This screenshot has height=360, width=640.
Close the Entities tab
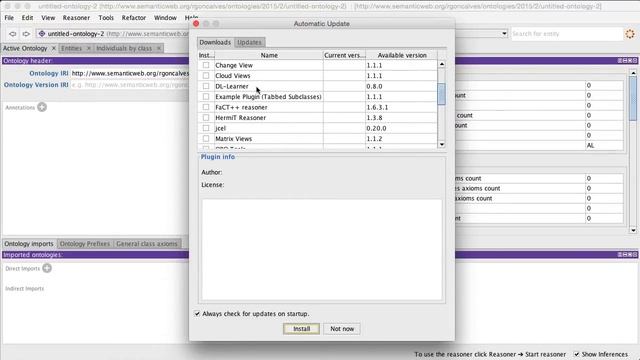point(89,48)
